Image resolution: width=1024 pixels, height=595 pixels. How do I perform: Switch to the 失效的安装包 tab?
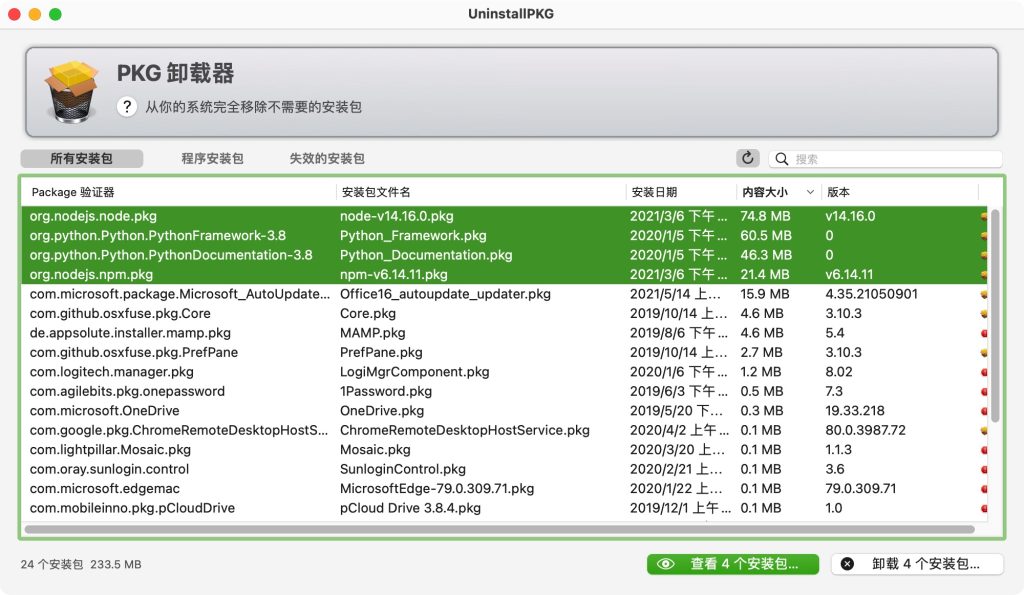click(327, 159)
